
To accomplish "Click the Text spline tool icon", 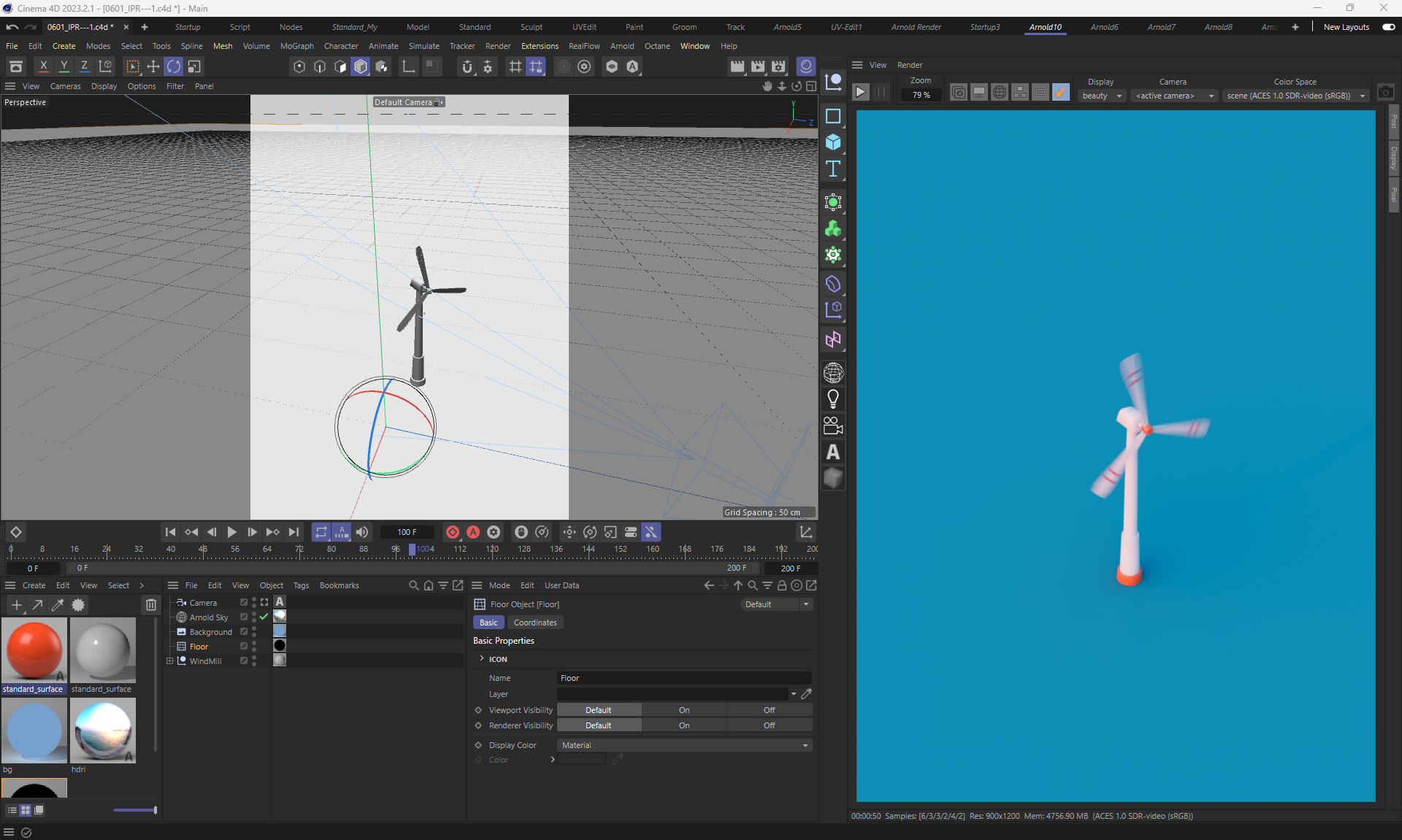I will coord(832,169).
